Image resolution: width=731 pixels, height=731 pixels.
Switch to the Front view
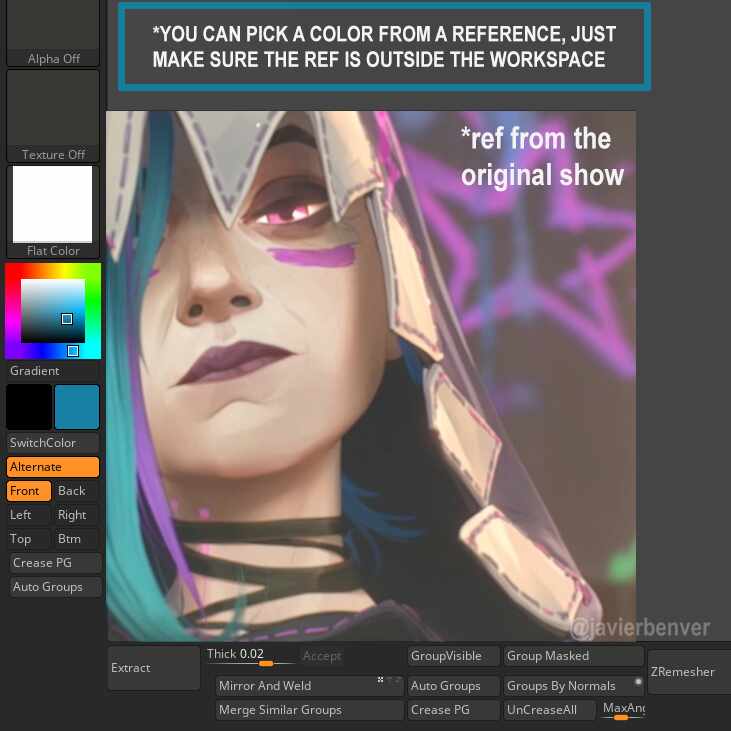click(29, 491)
